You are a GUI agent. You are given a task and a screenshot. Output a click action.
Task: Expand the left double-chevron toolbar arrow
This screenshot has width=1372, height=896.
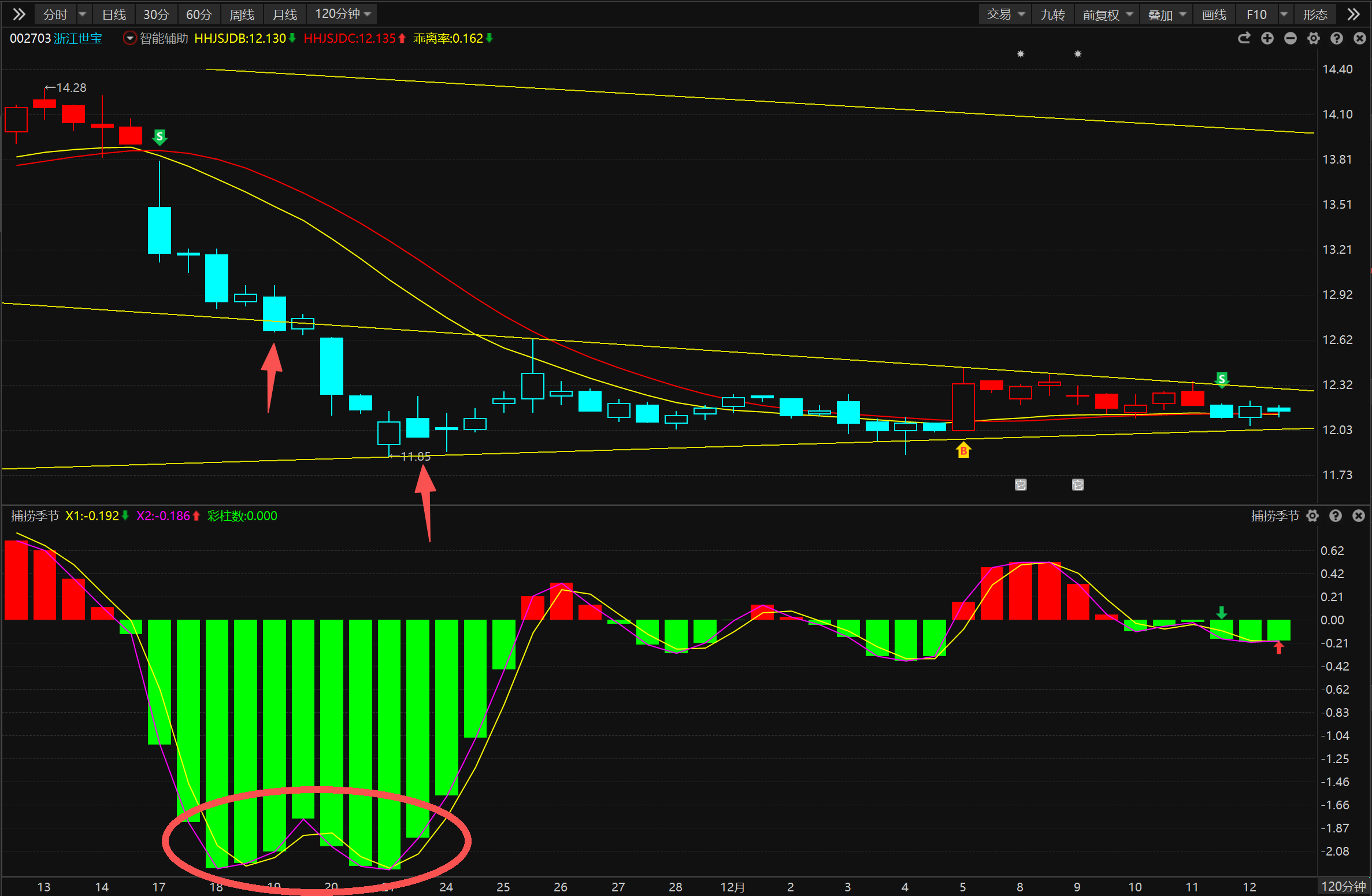[x=18, y=14]
